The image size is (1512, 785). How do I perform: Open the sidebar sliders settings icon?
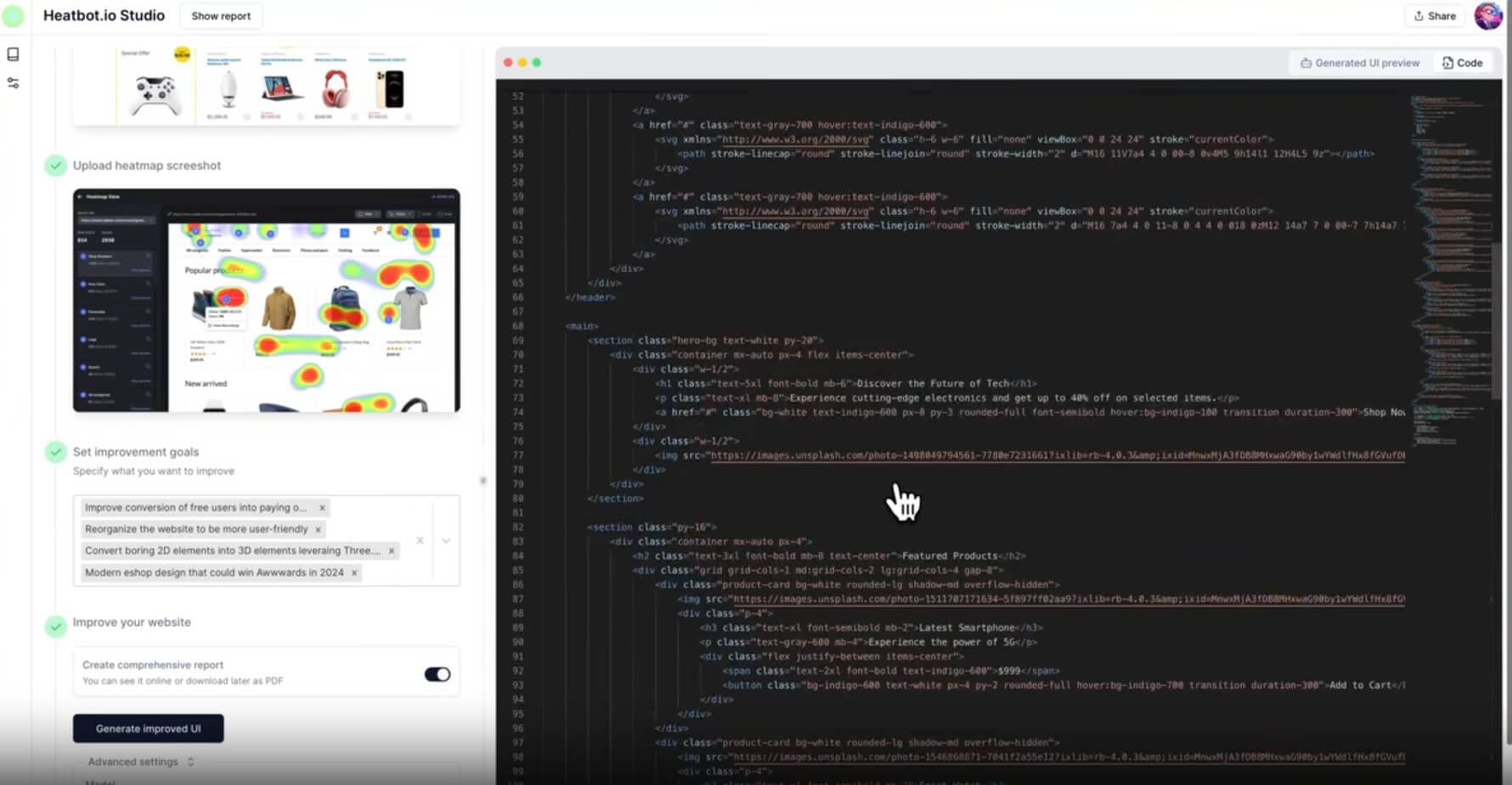[13, 83]
